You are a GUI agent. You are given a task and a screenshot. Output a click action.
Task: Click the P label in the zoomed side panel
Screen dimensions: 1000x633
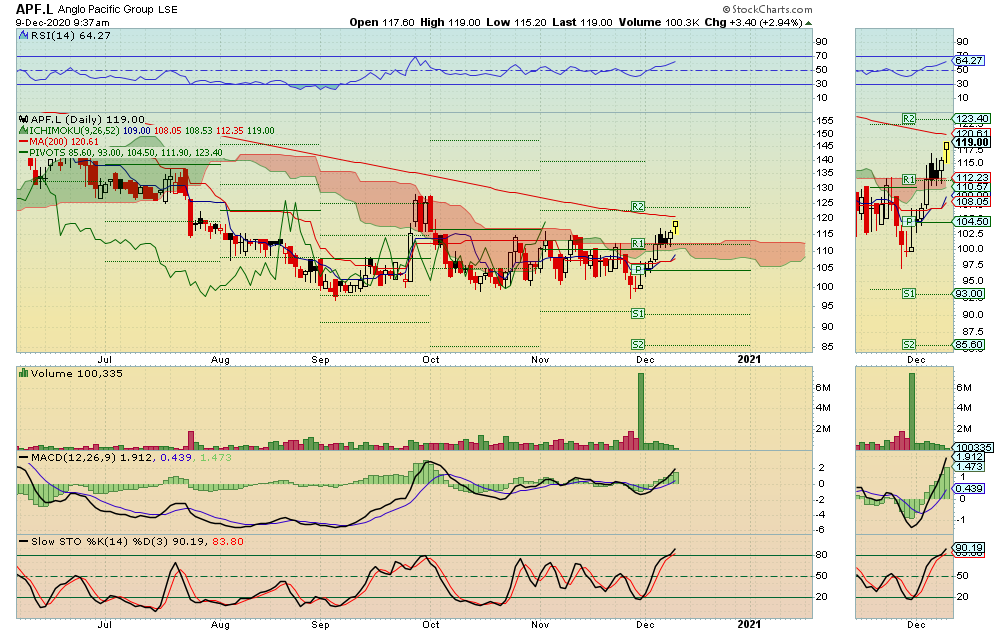(x=909, y=221)
